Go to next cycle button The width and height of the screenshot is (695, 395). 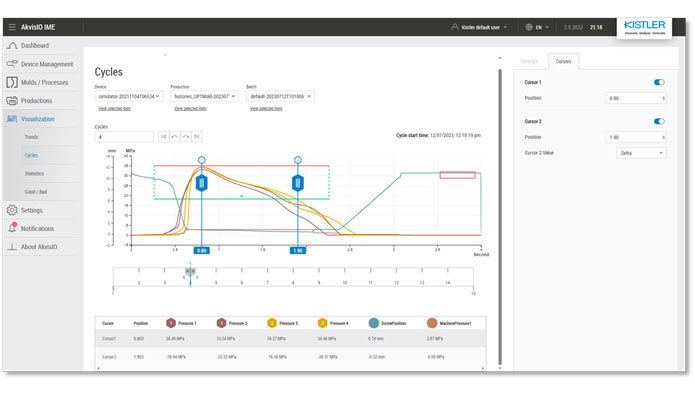(186, 137)
